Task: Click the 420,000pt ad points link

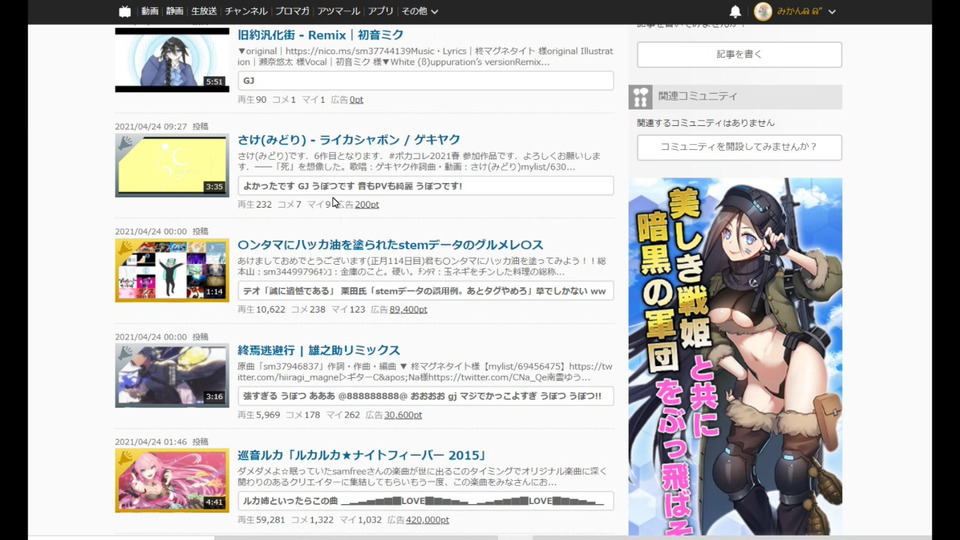Action: 427,520
